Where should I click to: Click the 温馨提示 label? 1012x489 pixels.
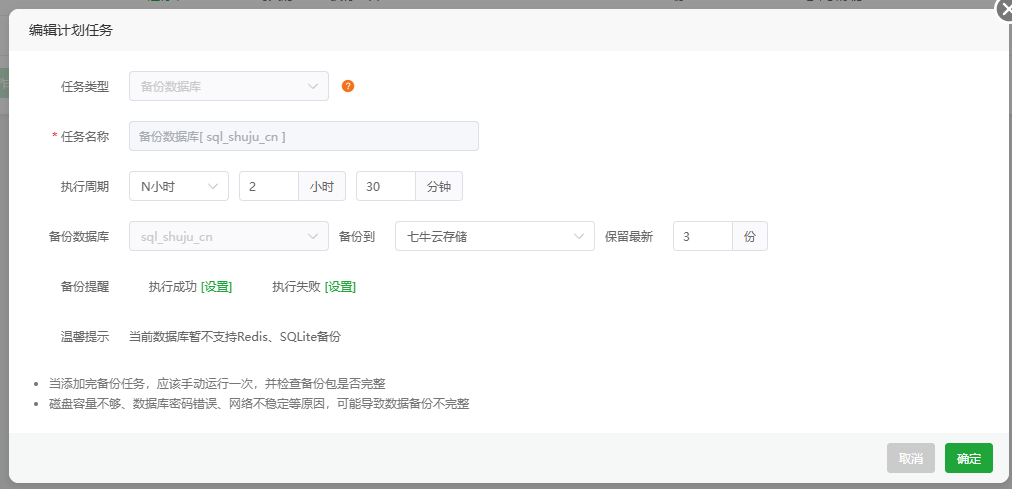pos(85,337)
